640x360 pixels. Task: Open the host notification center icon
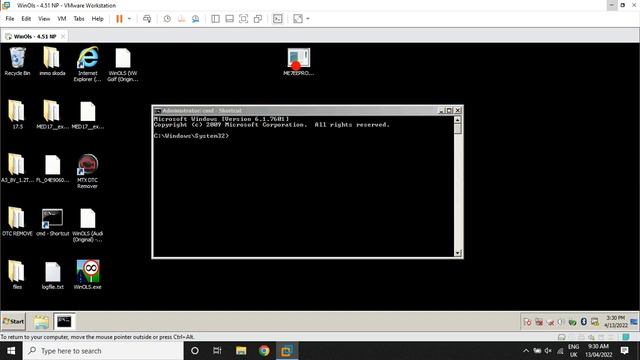click(624, 351)
